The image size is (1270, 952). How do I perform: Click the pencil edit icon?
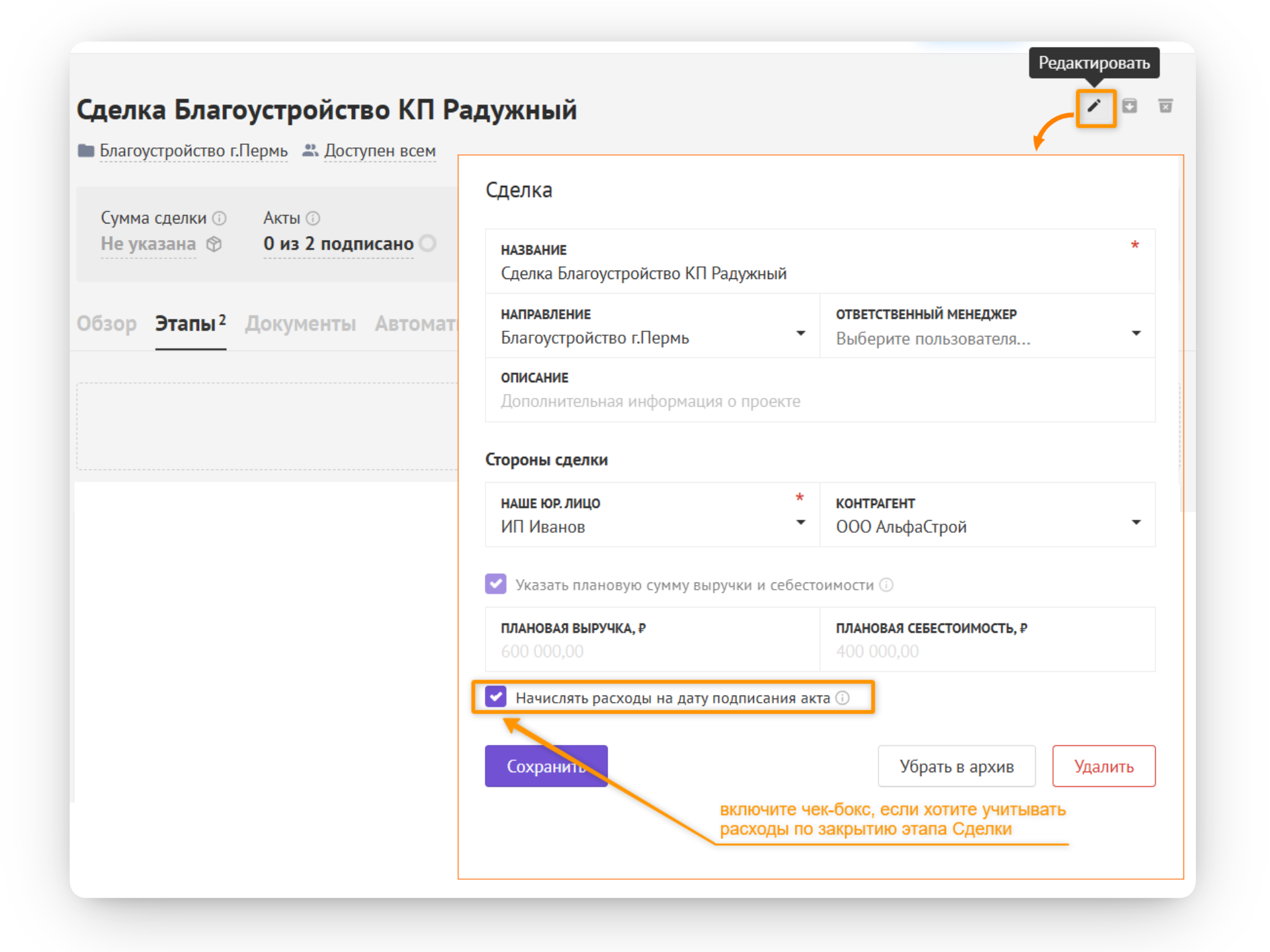1095,106
